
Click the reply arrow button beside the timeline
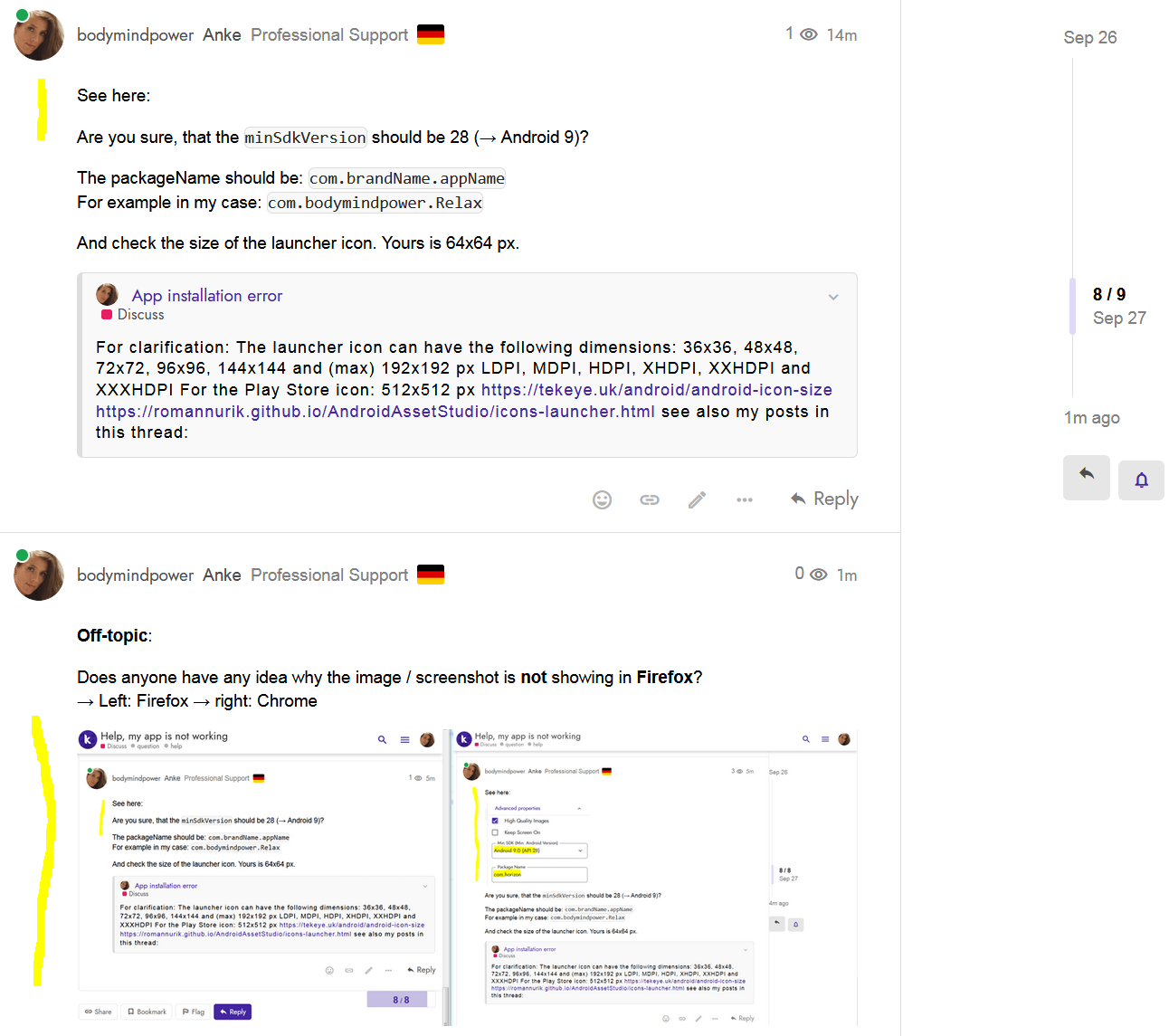(x=1087, y=478)
